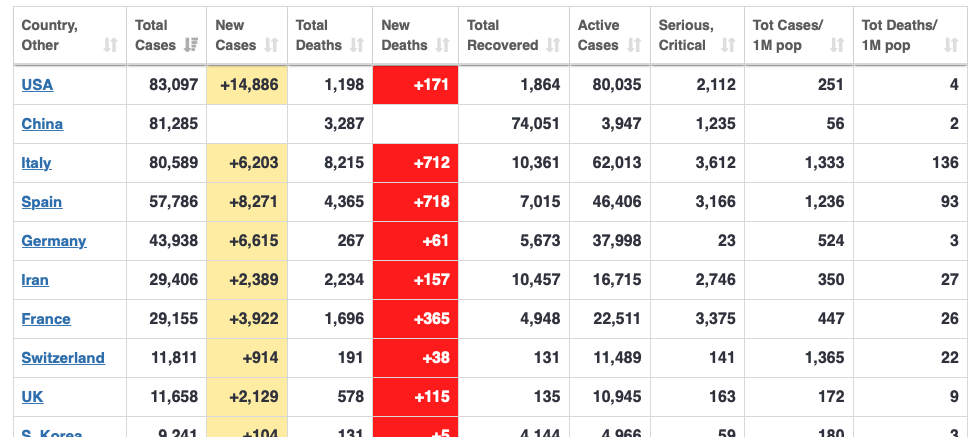Viewport: 979px width, 437px height.
Task: Click the Tot Deaths/1M pop header label
Action: click(x=899, y=35)
